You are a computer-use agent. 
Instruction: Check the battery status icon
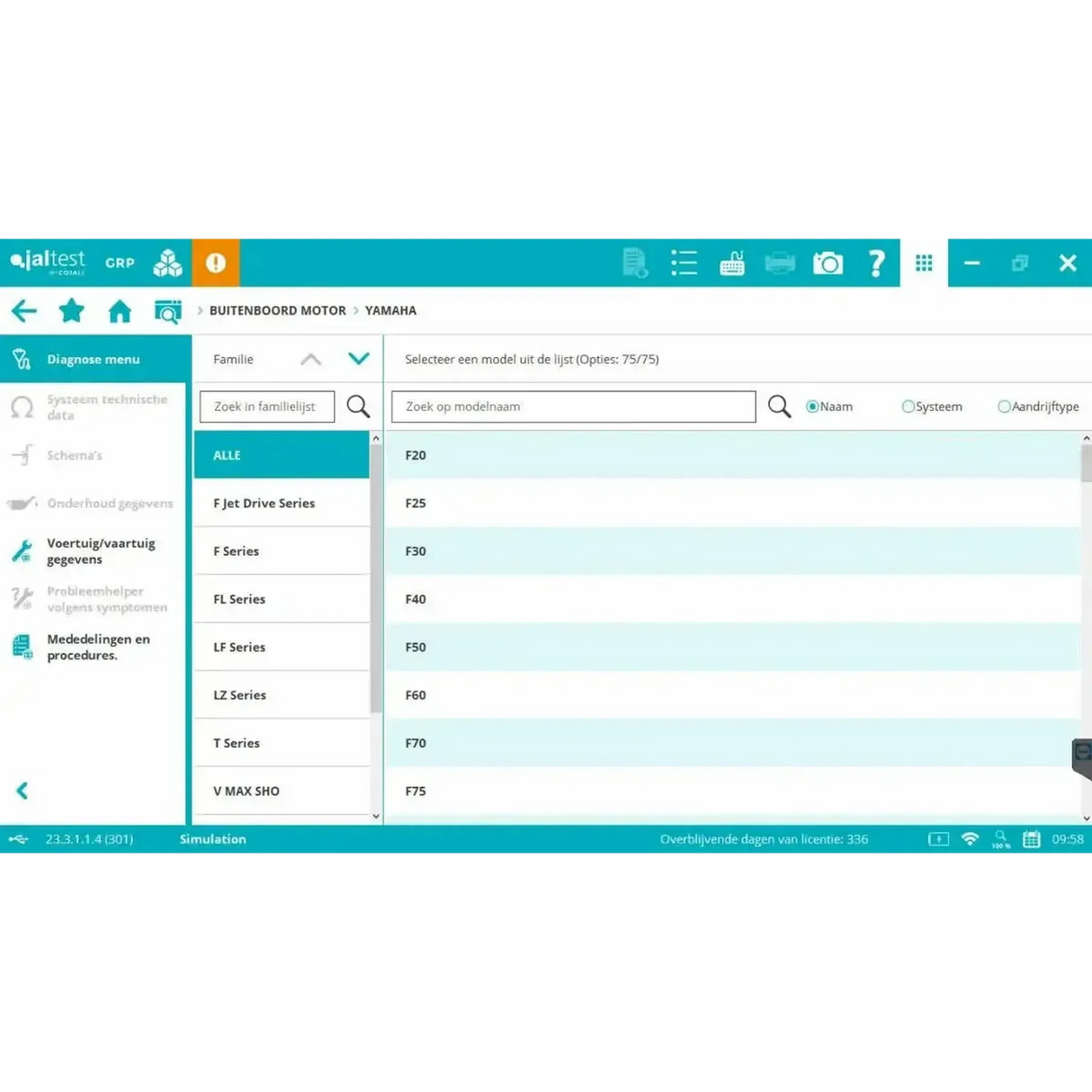point(938,839)
